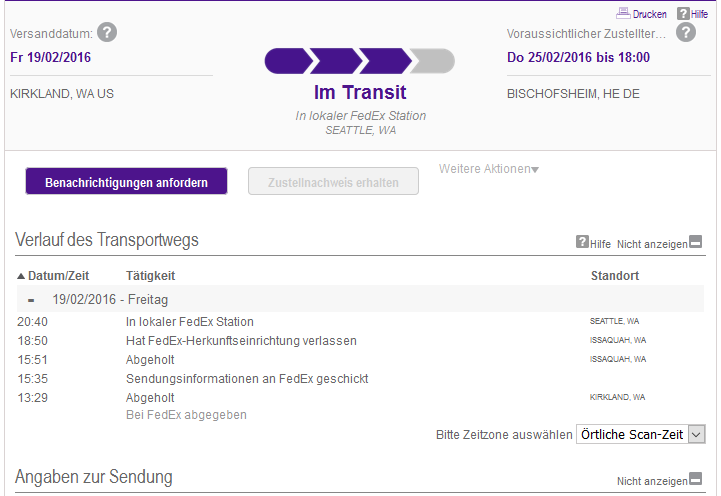Click the Hilfe icon in Verlauf des Transportwegs
The image size is (721, 496).
click(582, 241)
